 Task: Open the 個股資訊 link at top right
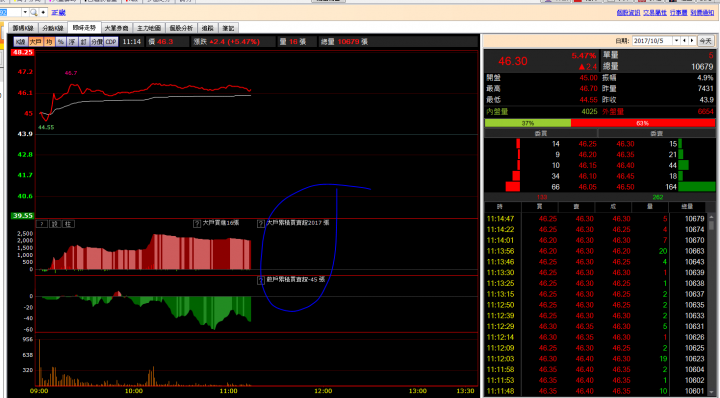628,12
